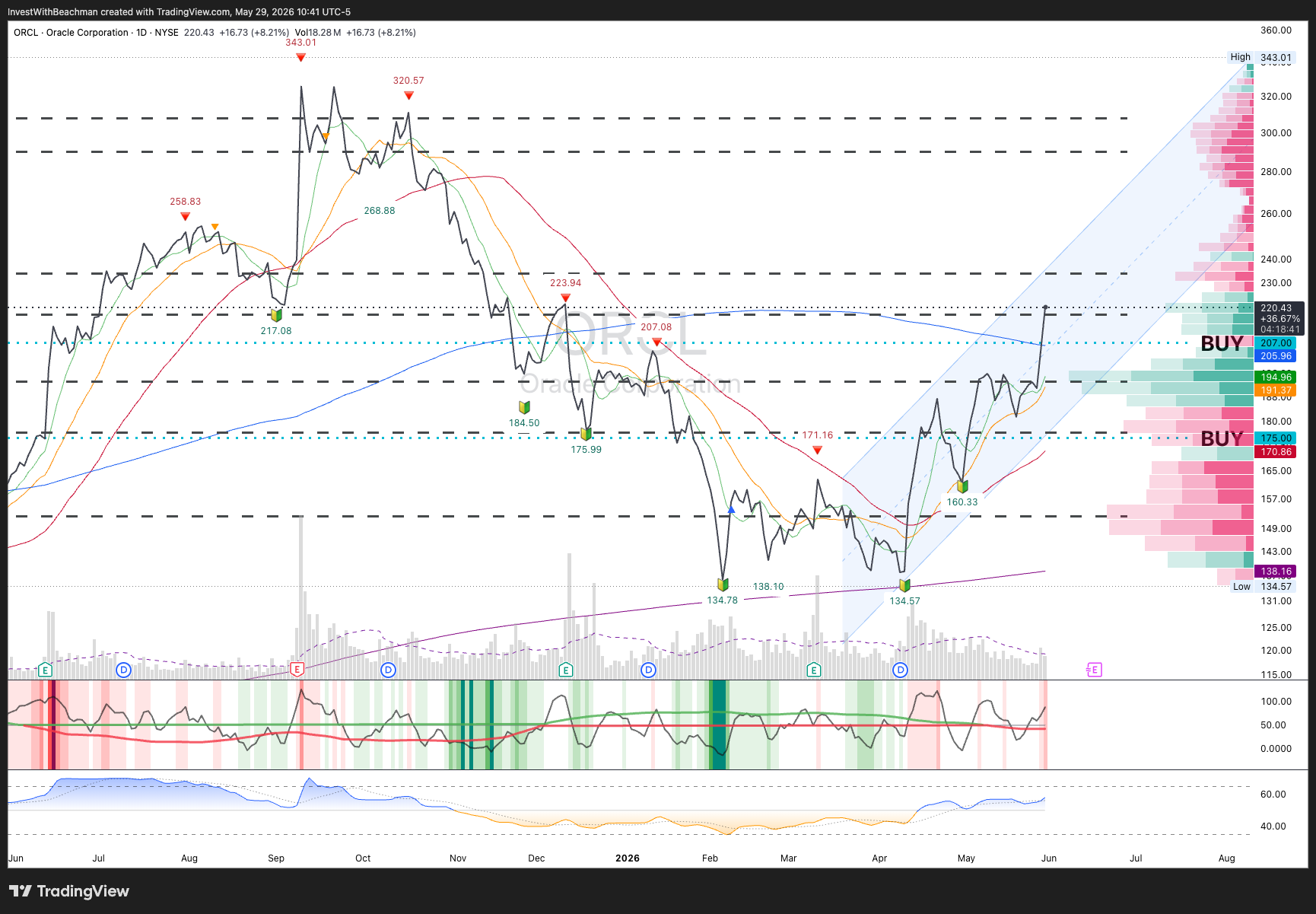Click the 360.00 price axis label

1276,30
